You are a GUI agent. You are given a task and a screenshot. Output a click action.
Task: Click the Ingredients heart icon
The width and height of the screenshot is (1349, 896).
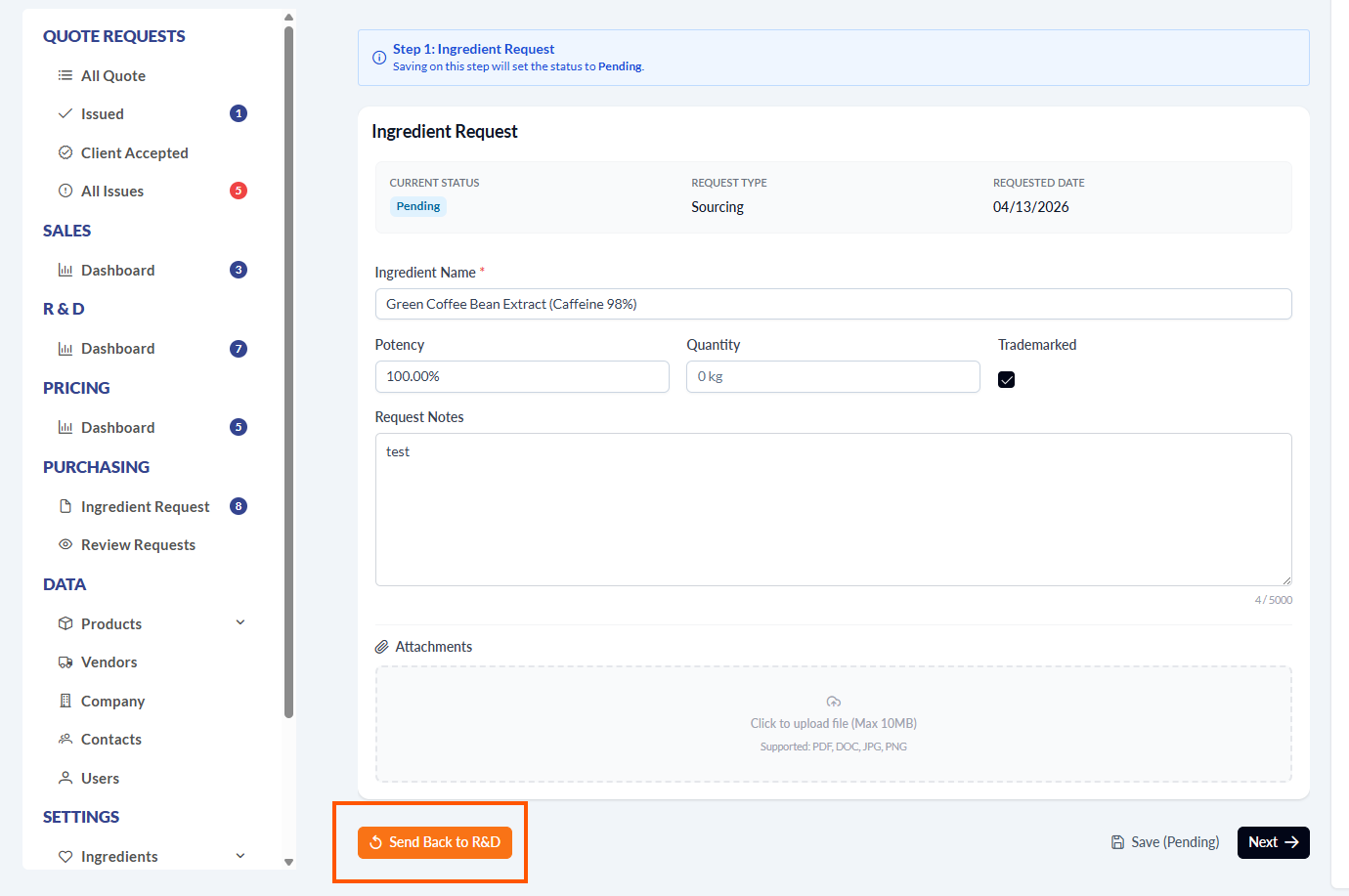point(65,856)
